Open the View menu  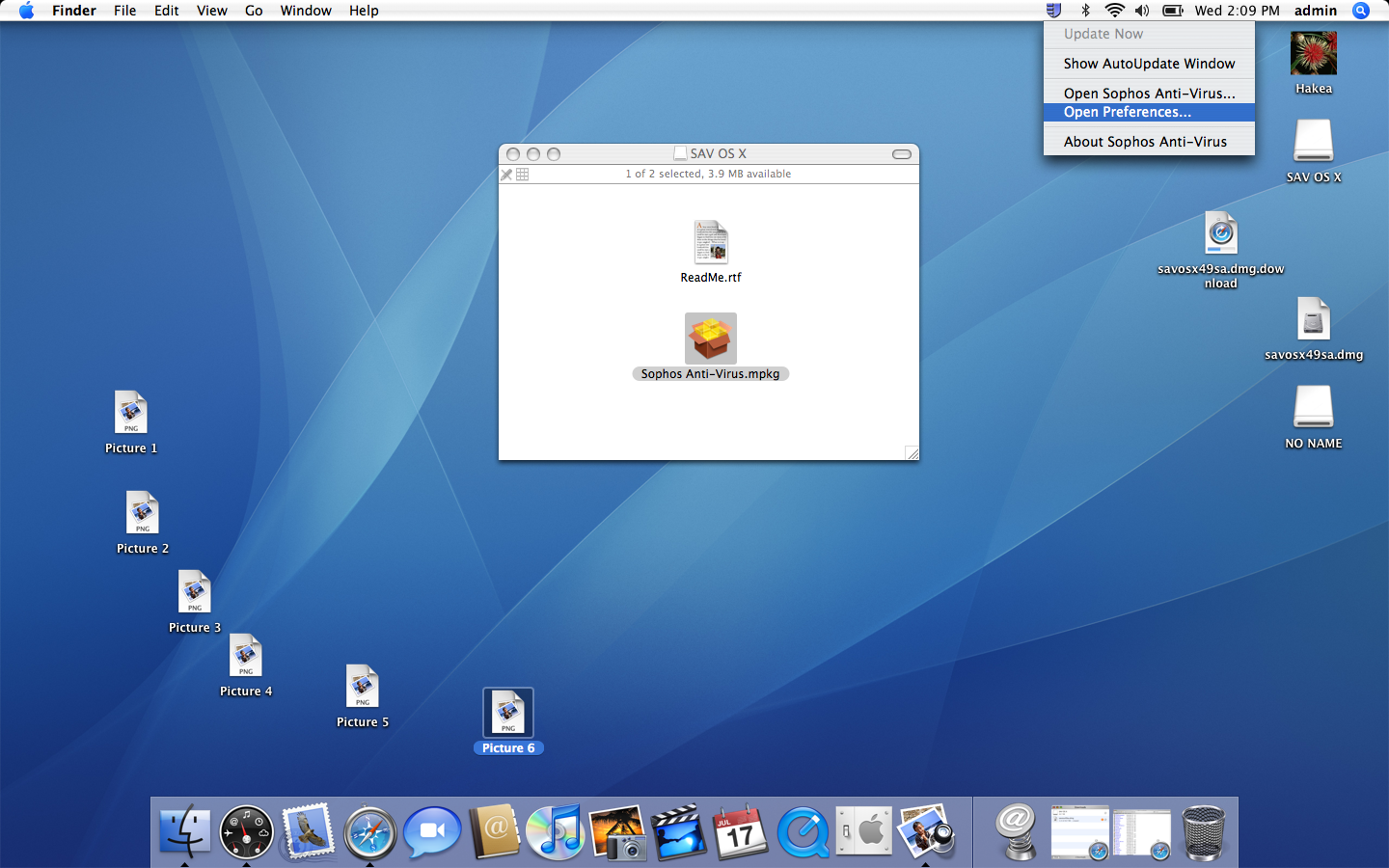click(211, 11)
